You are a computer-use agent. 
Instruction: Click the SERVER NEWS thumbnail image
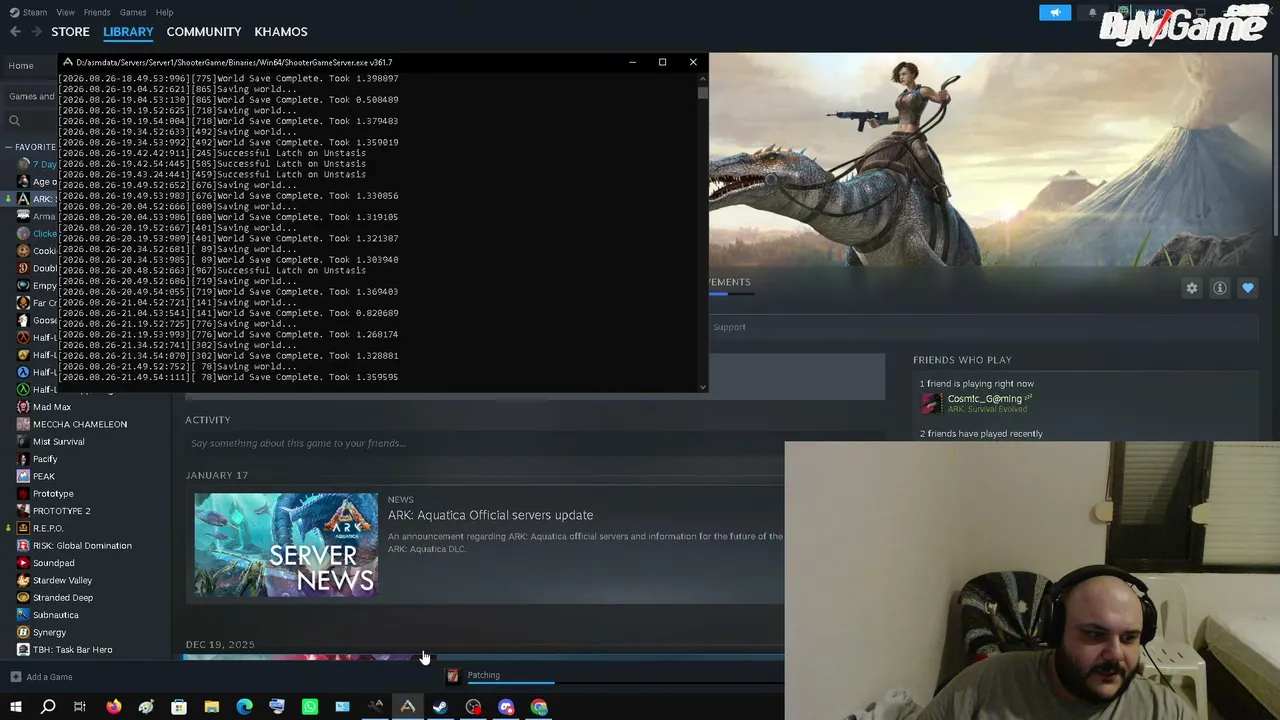pyautogui.click(x=286, y=545)
